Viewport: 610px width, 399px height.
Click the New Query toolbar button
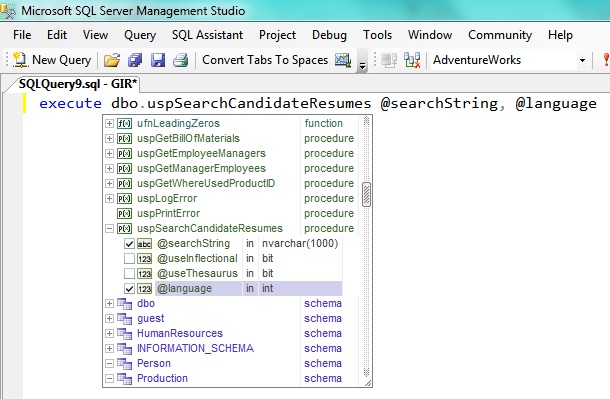(x=52, y=60)
